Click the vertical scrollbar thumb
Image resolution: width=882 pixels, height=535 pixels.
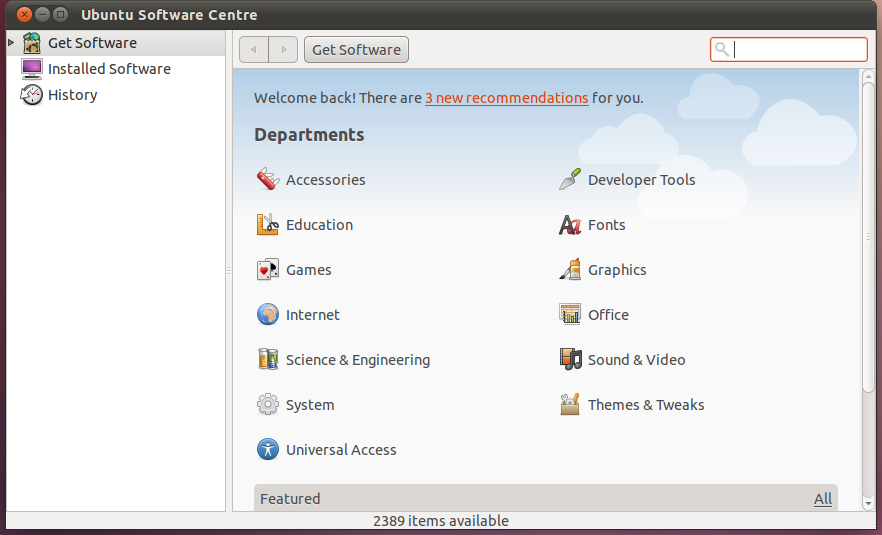[868, 237]
